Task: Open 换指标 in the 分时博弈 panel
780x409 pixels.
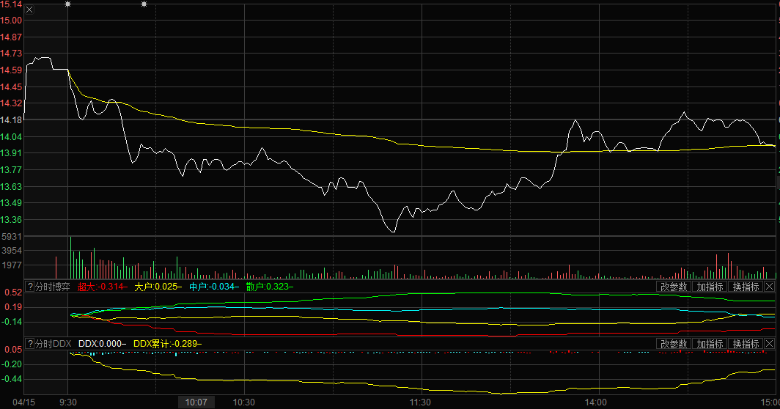Action: (x=746, y=287)
